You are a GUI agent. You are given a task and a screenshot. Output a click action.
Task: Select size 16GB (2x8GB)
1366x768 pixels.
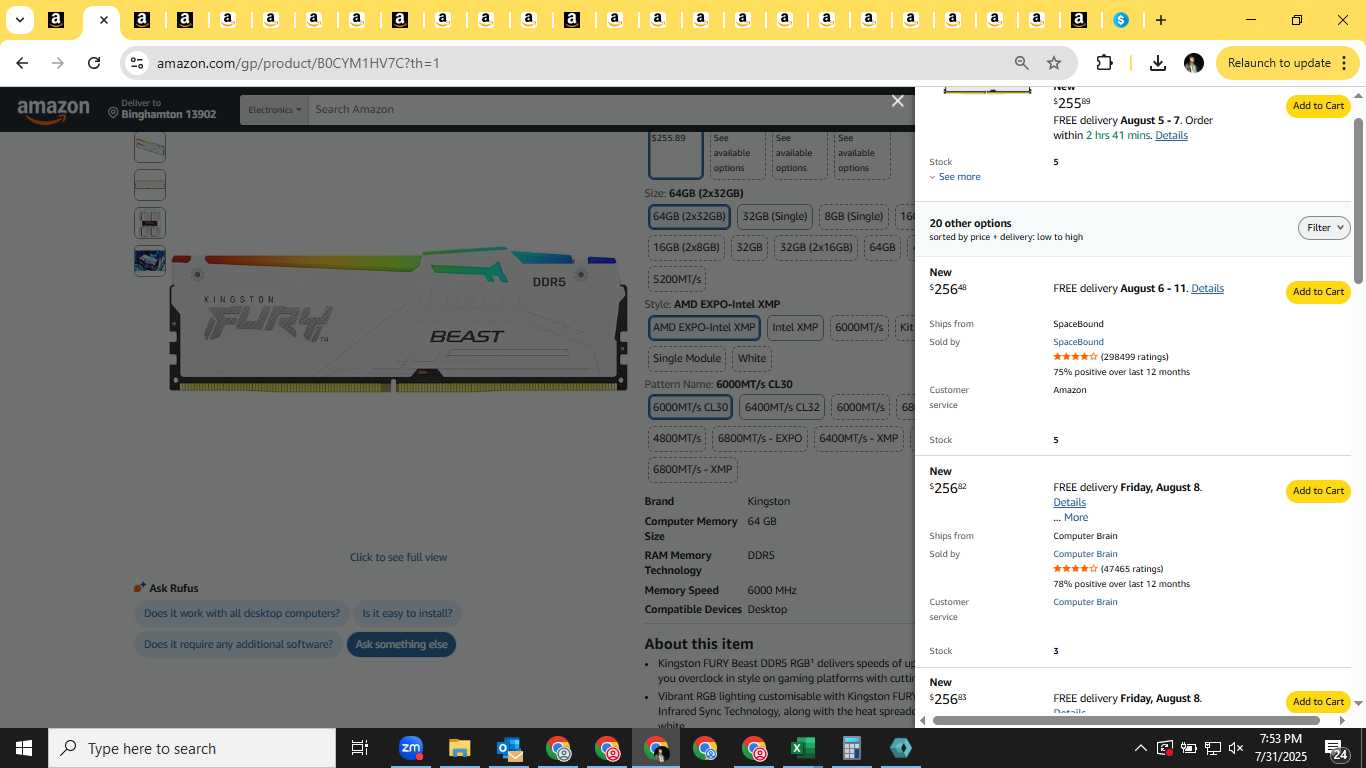(685, 248)
